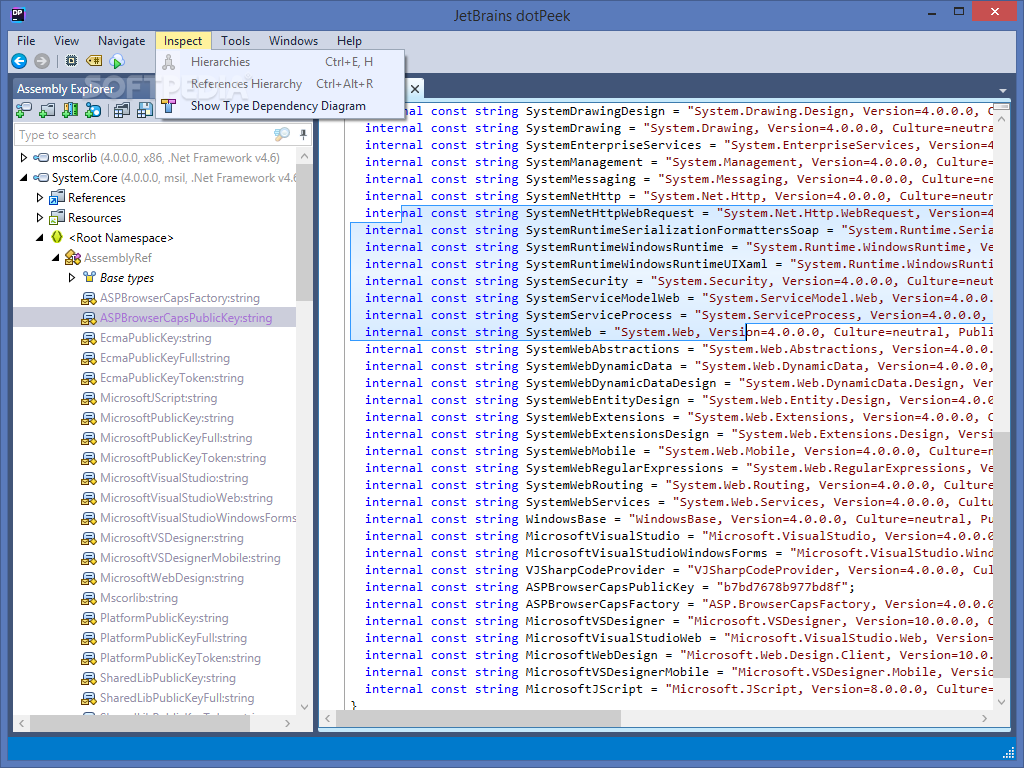This screenshot has width=1024, height=768.
Task: Select References Hierarchy menu entry
Action: point(281,84)
